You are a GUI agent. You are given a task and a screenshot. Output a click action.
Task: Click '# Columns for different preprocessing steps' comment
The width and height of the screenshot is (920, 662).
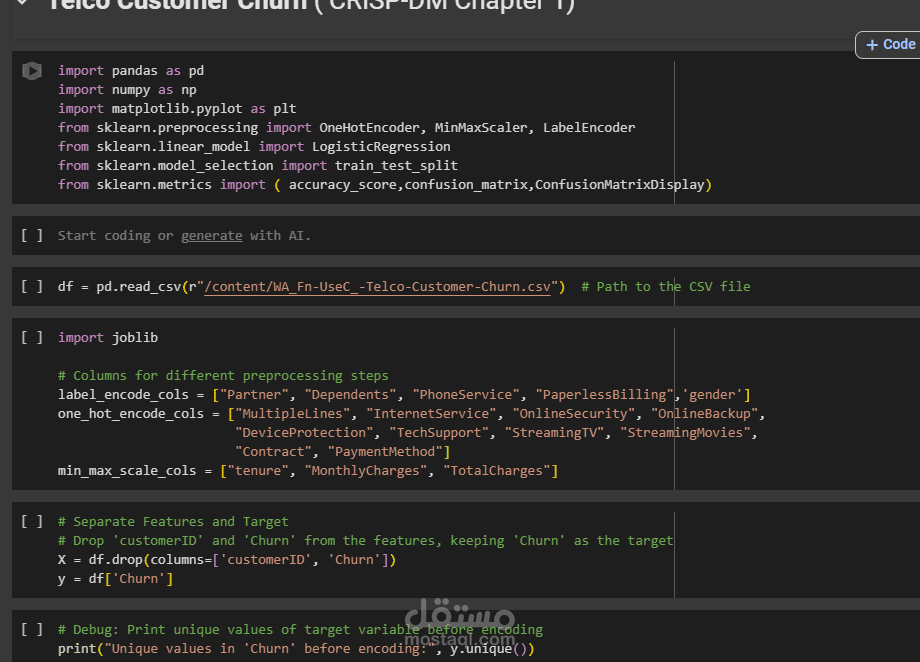point(223,376)
